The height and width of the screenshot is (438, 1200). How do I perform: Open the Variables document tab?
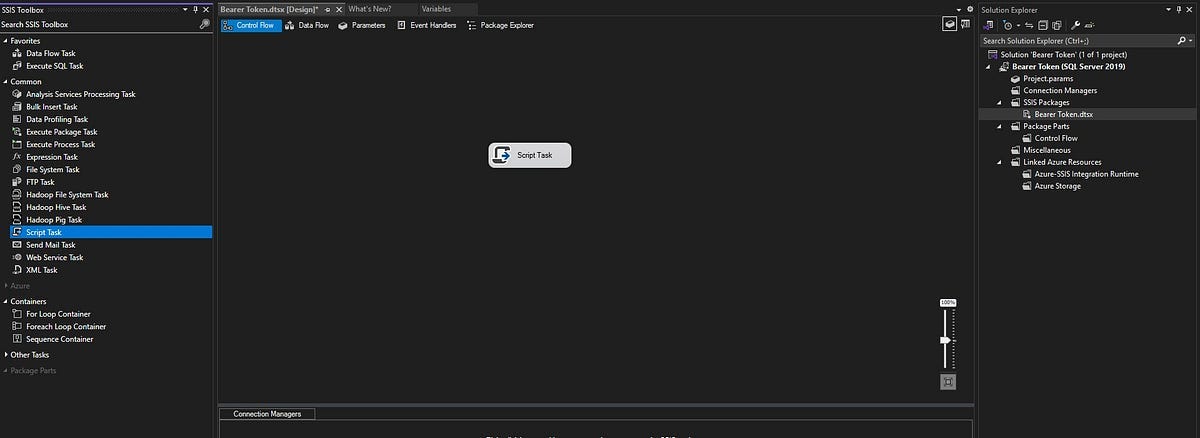pos(436,9)
